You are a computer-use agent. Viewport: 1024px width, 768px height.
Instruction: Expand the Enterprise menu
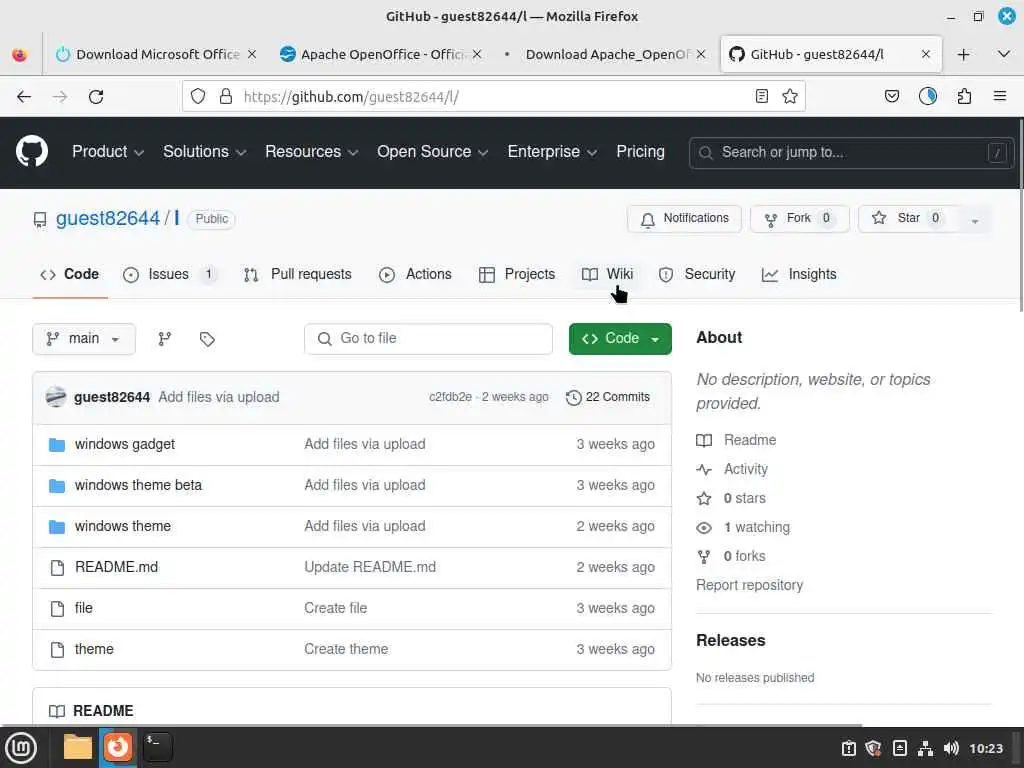tap(552, 152)
